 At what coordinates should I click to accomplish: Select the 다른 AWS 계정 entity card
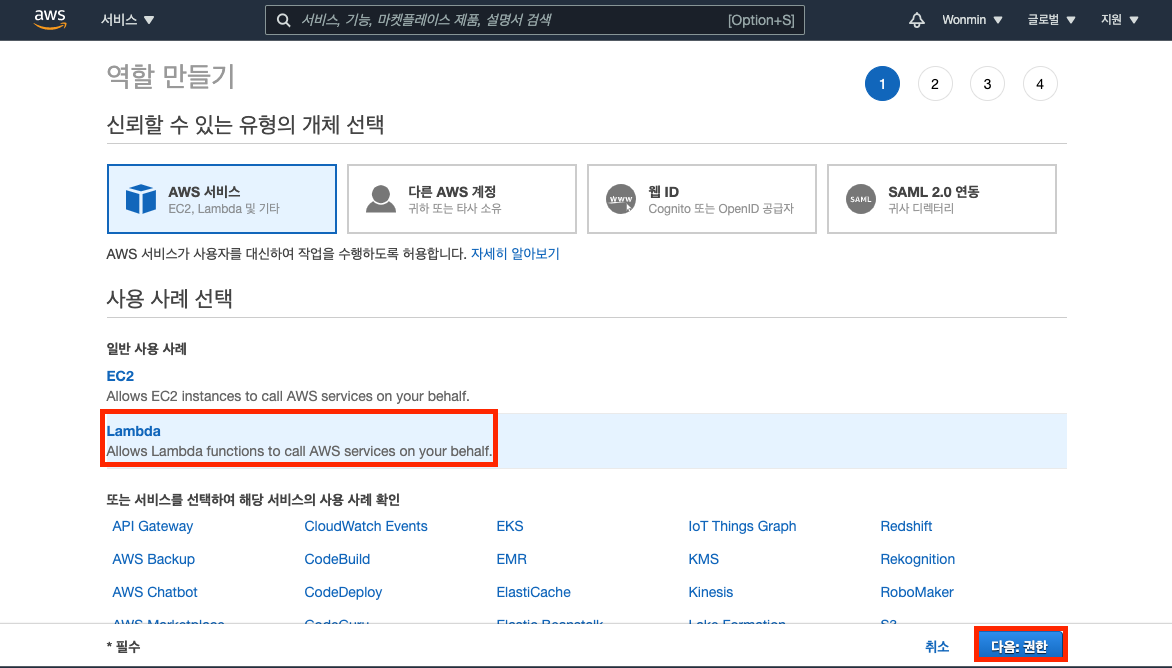pyautogui.click(x=462, y=199)
